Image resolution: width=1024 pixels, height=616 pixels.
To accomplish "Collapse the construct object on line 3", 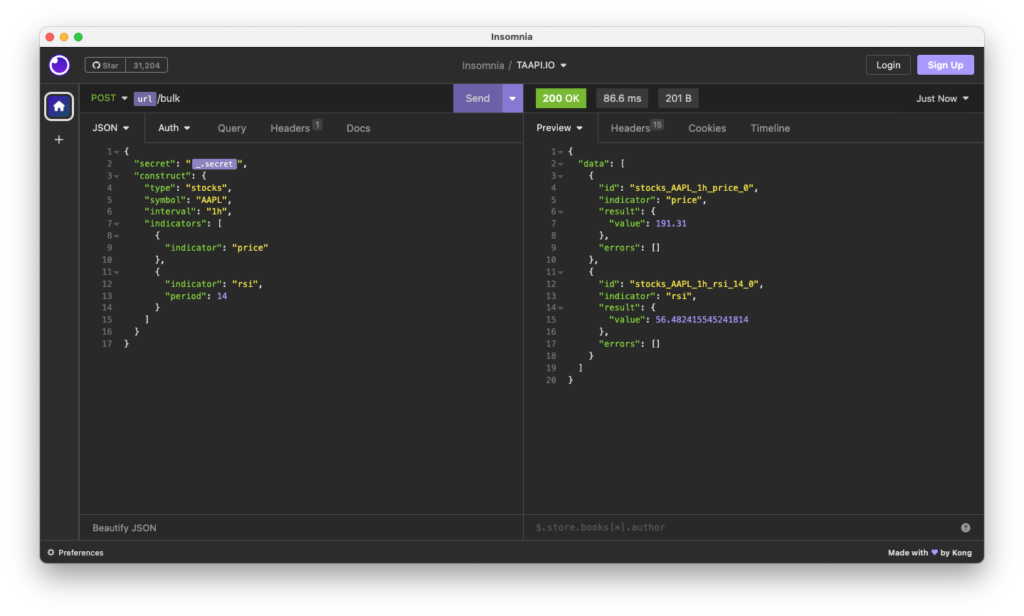I will click(118, 175).
